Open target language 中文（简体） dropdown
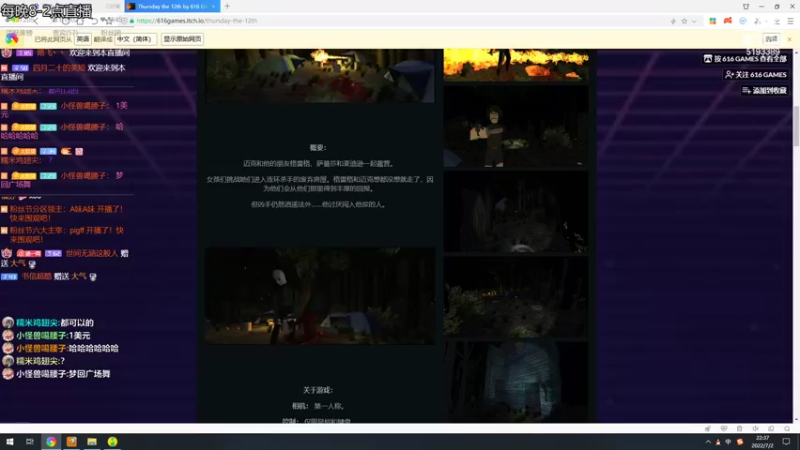 click(135, 39)
